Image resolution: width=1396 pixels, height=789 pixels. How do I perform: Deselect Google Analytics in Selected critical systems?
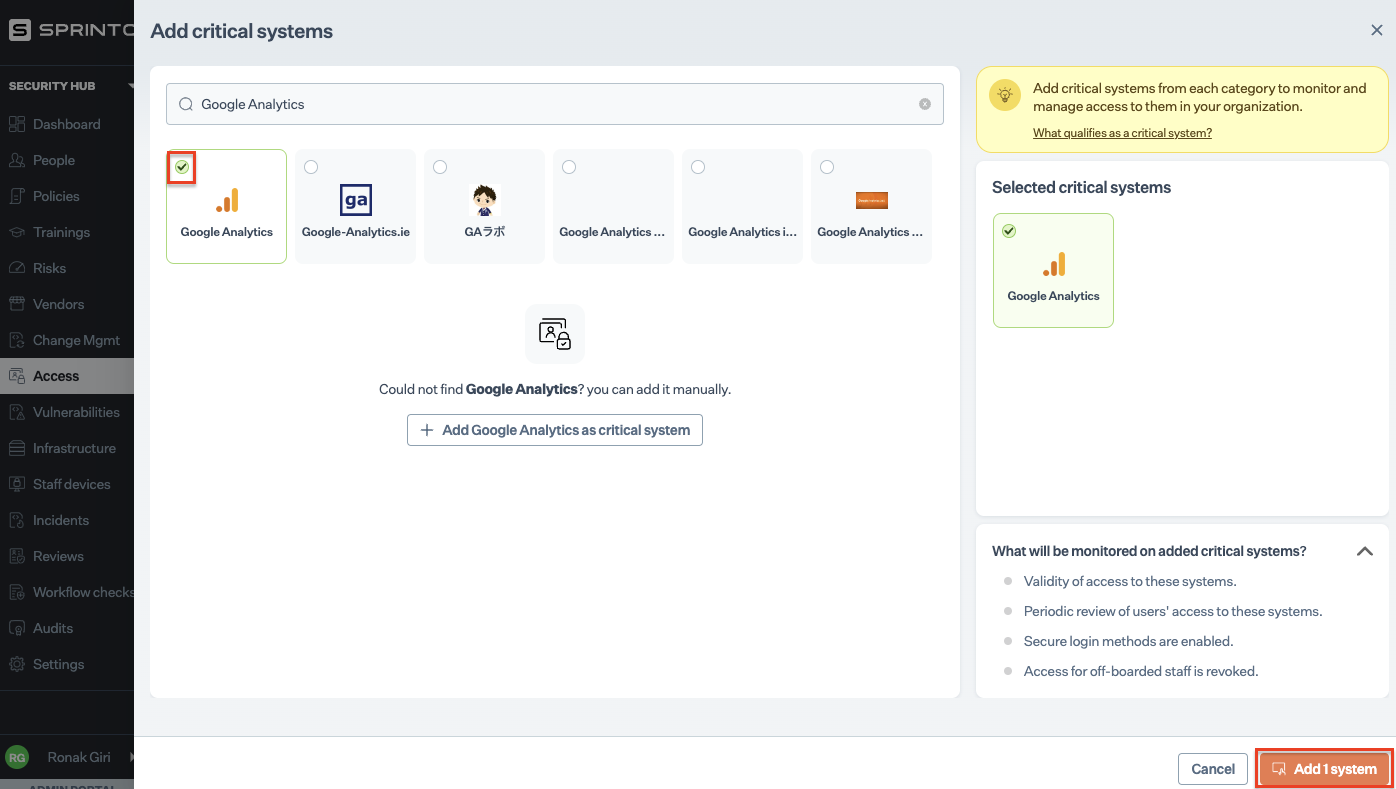point(1009,231)
